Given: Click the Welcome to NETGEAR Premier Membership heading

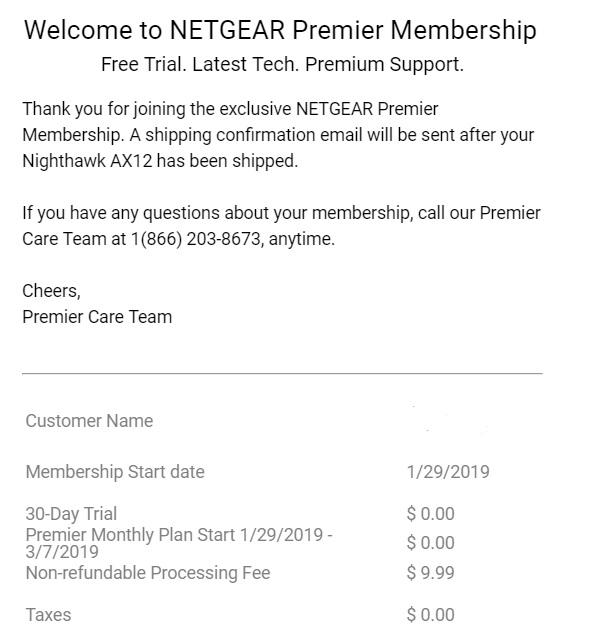Looking at the screenshot, I should tap(280, 31).
